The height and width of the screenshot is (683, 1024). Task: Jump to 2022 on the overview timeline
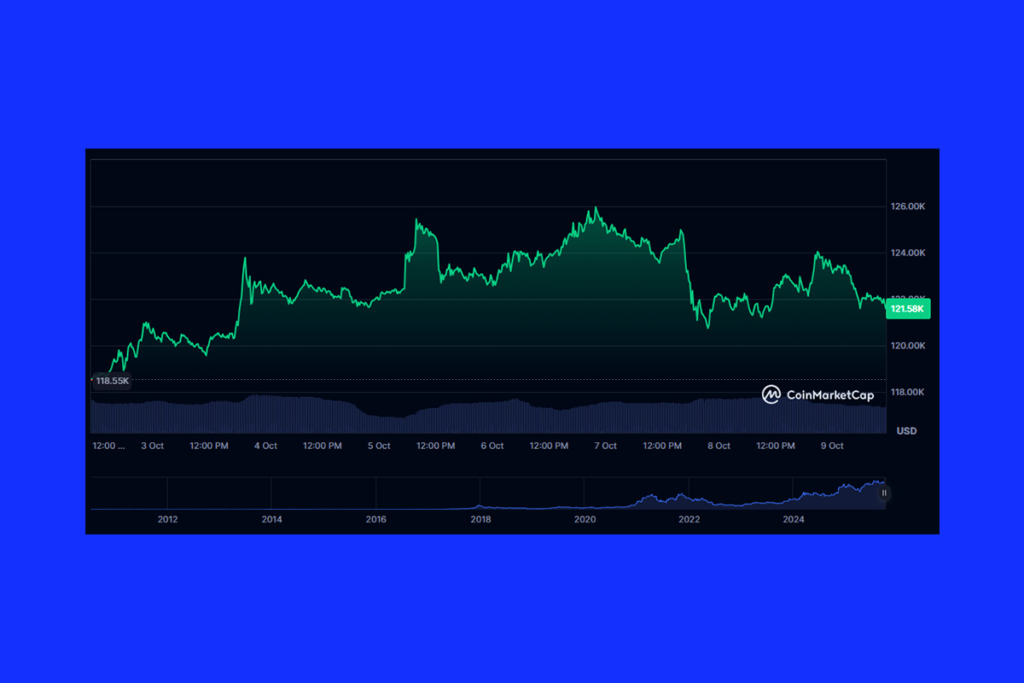pos(689,520)
